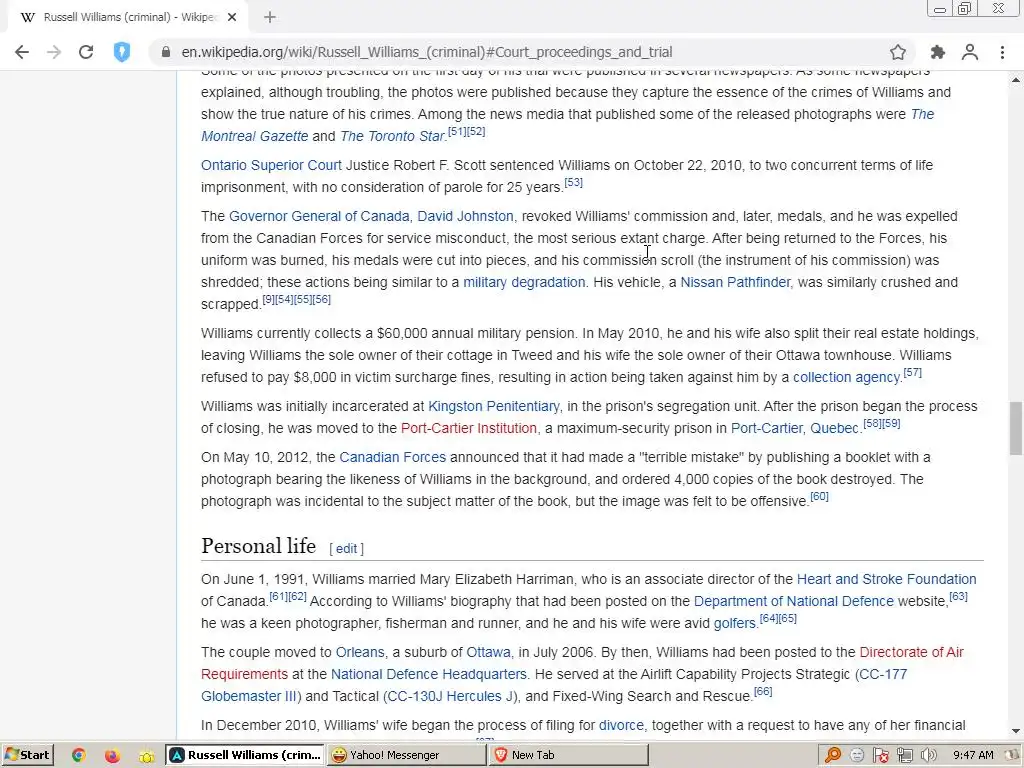Switch to Yahoo! Messenger taskbar window
1024x768 pixels.
click(x=408, y=755)
